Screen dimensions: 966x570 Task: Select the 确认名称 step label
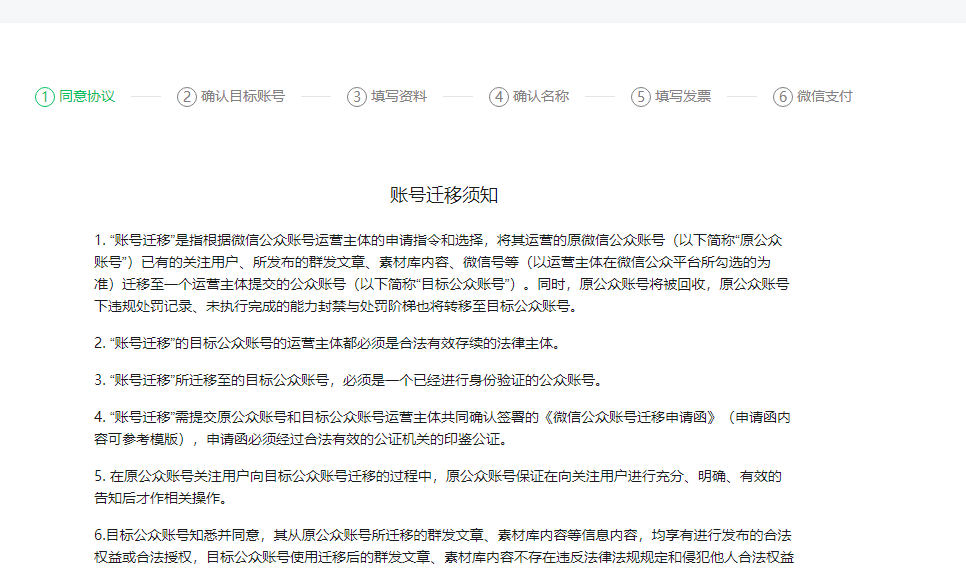pyautogui.click(x=541, y=96)
